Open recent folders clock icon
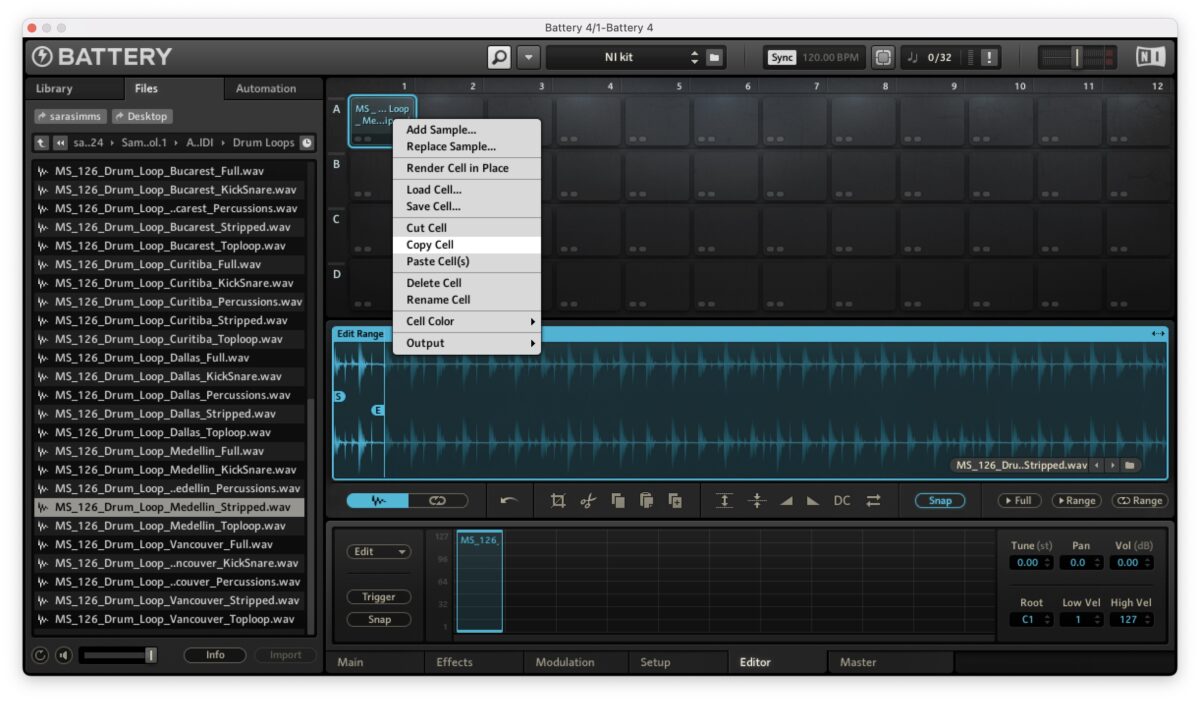 pyautogui.click(x=307, y=143)
